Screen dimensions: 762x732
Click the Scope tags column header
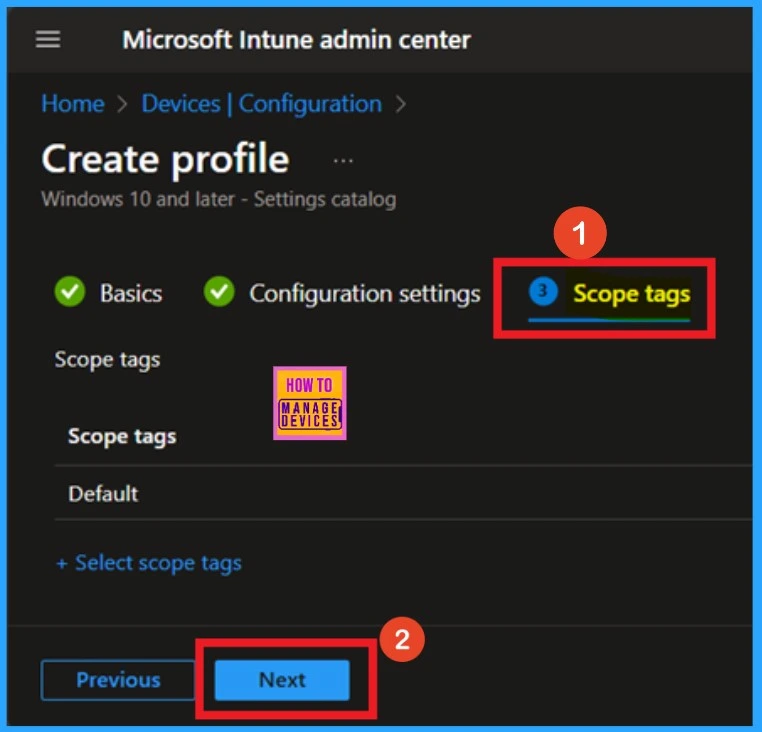pos(122,436)
